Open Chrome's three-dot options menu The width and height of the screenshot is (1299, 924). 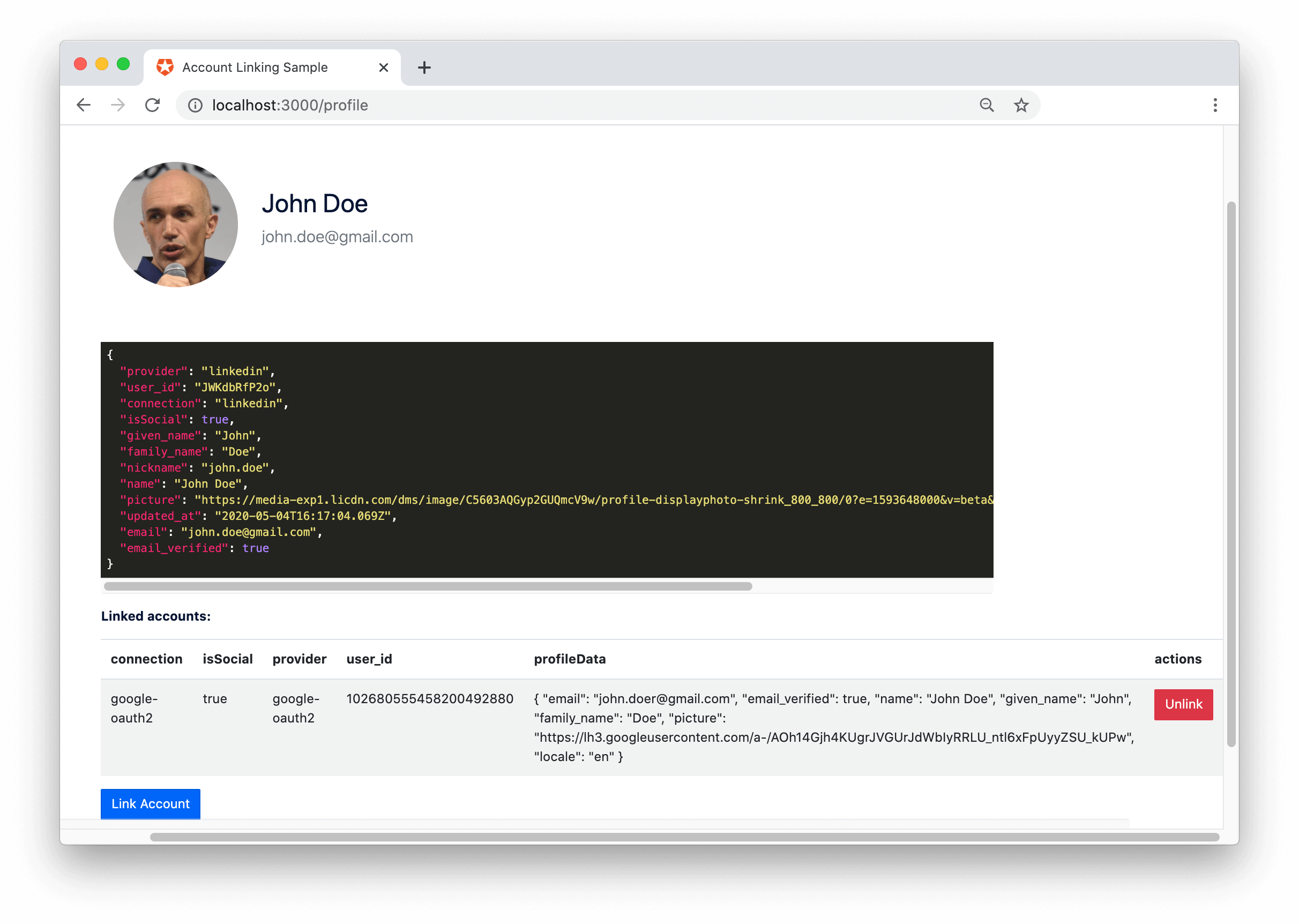[1215, 105]
